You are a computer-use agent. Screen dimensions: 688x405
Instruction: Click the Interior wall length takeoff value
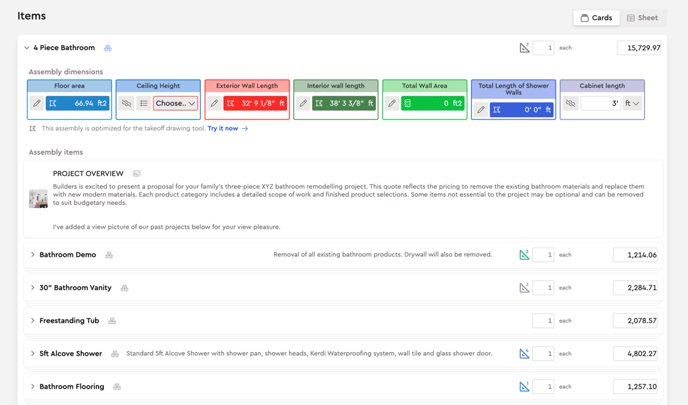pyautogui.click(x=345, y=103)
